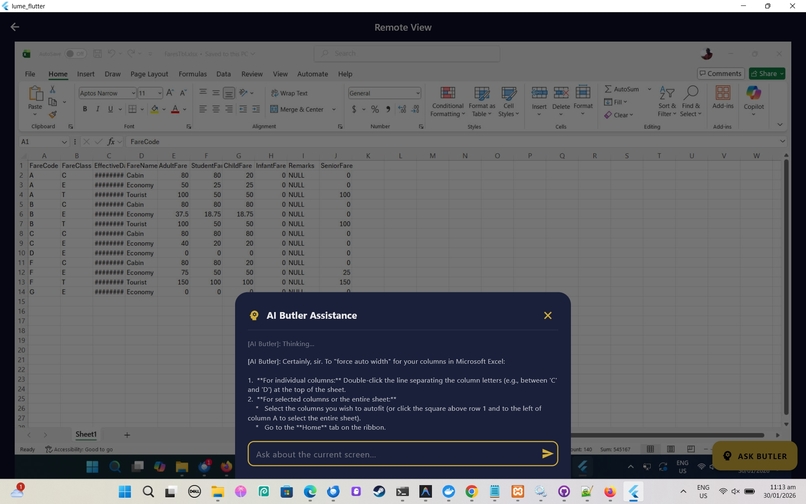The height and width of the screenshot is (504, 806).
Task: Switch to the Review tab
Action: coord(252,74)
